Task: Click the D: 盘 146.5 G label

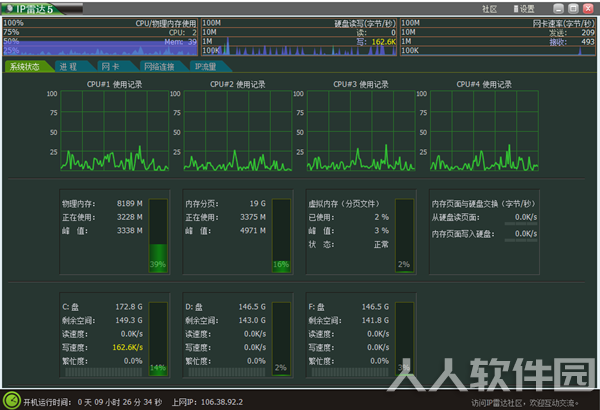Action: tap(225, 307)
